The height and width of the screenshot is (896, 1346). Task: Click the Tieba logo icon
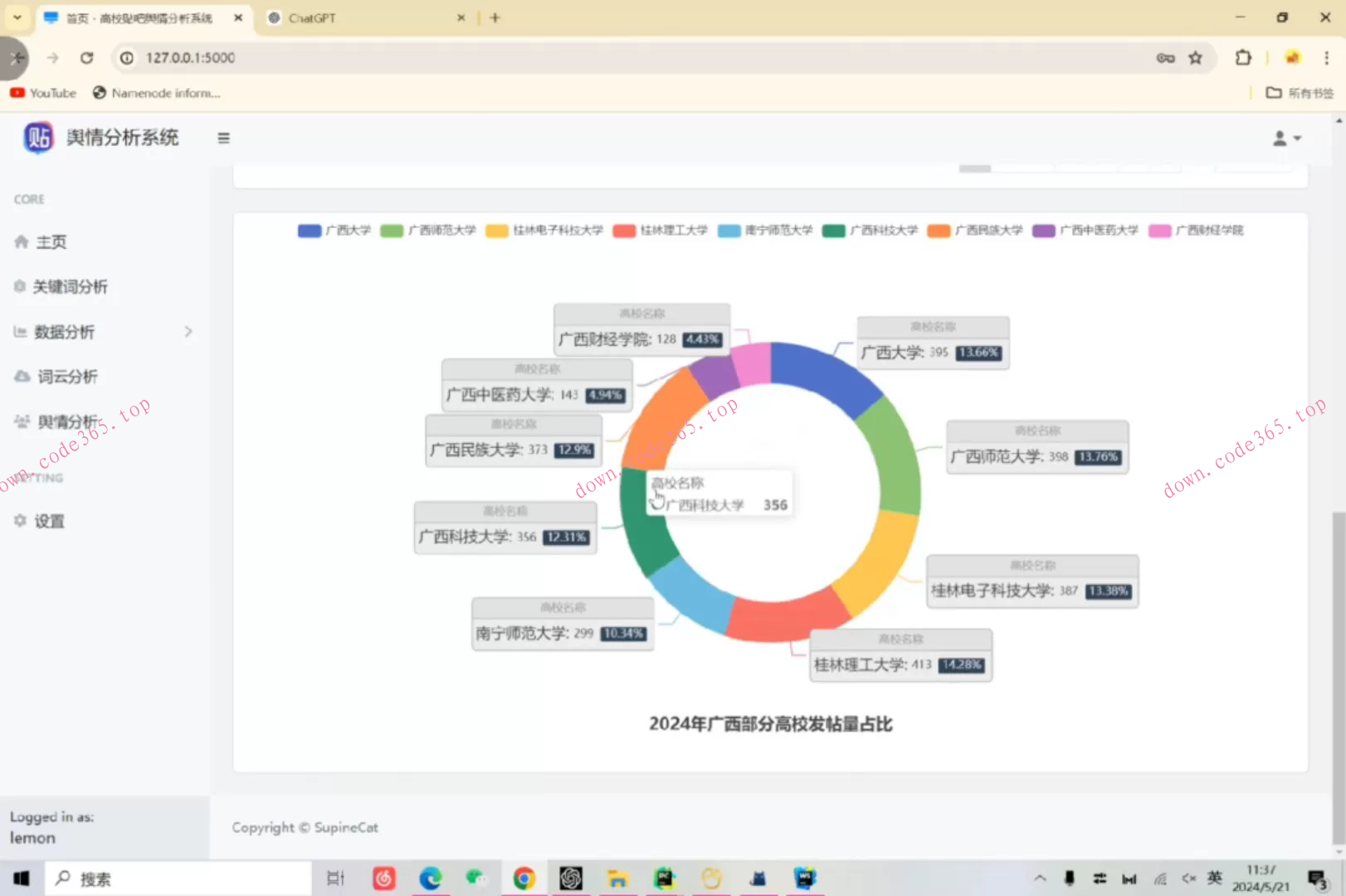pyautogui.click(x=38, y=138)
